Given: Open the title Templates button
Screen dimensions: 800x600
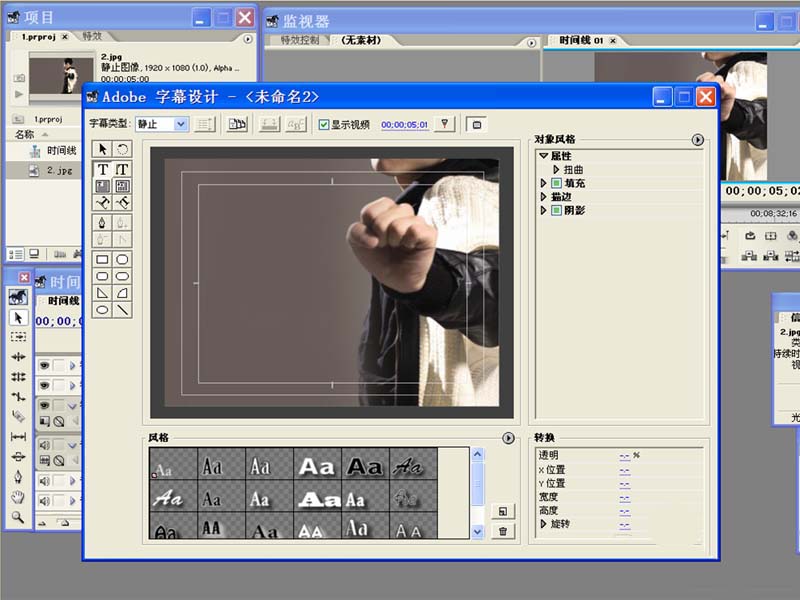Looking at the screenshot, I should (x=237, y=124).
